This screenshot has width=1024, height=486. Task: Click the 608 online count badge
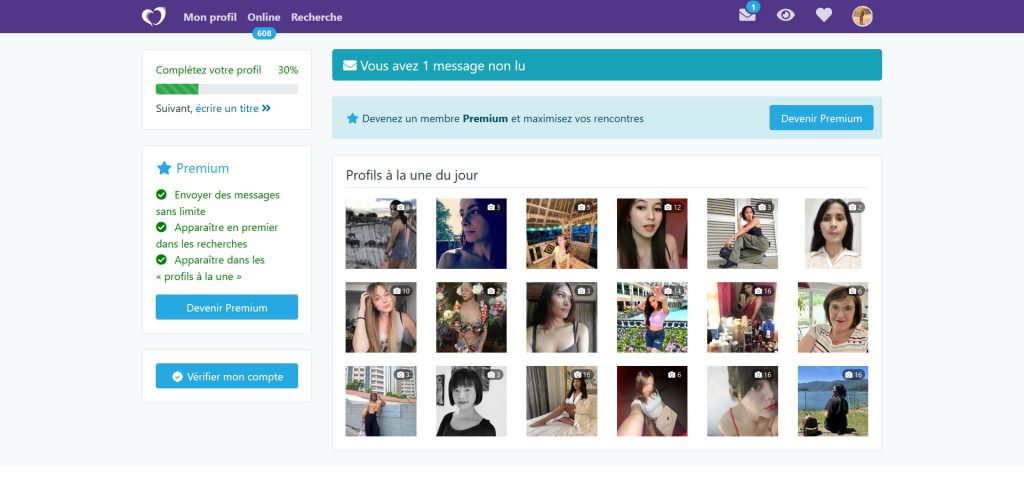(x=264, y=33)
